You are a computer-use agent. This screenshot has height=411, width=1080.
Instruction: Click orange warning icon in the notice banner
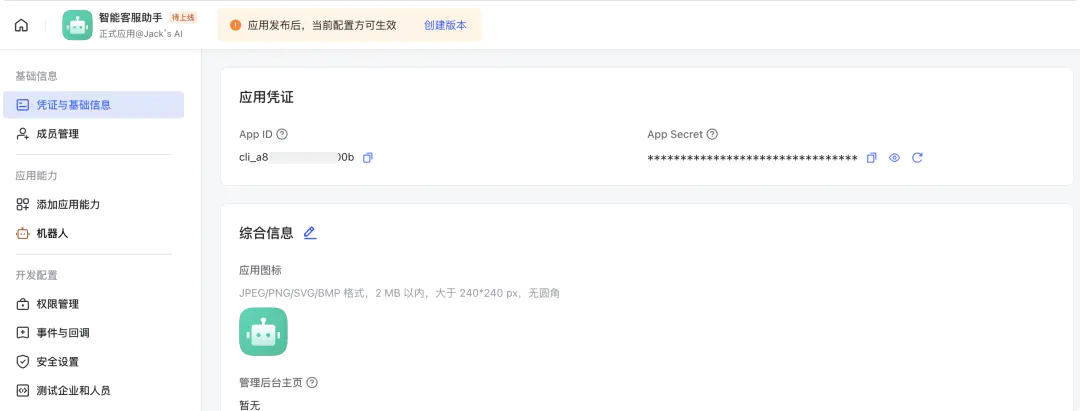point(236,25)
